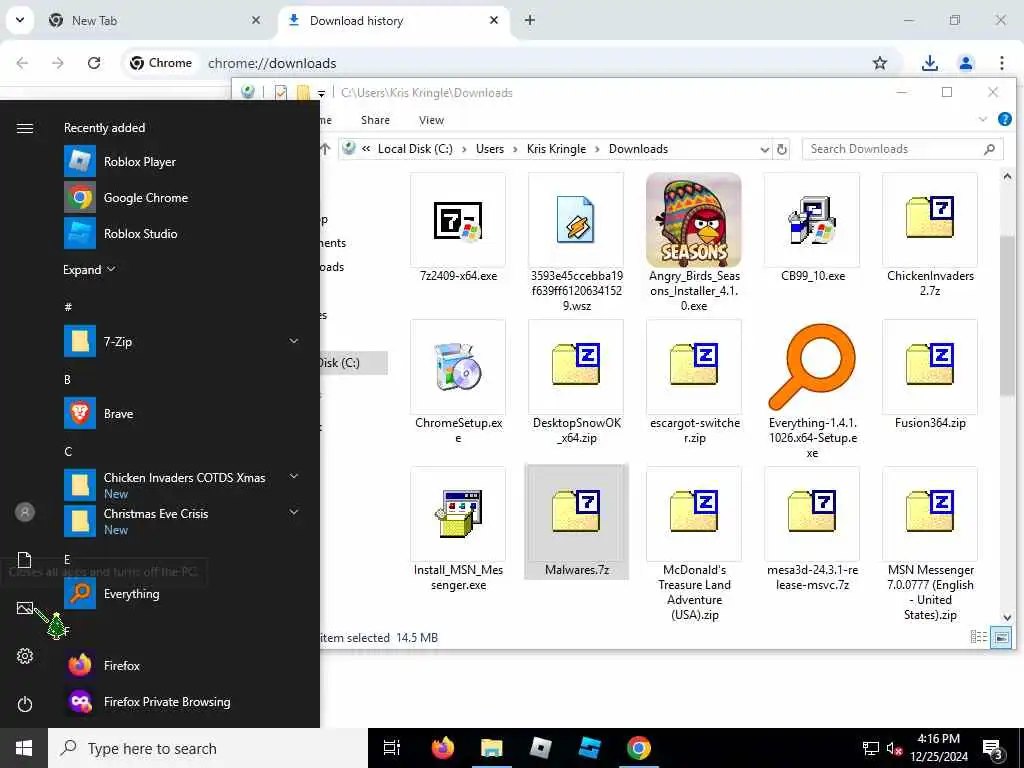This screenshot has height=768, width=1024.
Task: Toggle Start menu hamburger navigation
Action: [x=25, y=128]
